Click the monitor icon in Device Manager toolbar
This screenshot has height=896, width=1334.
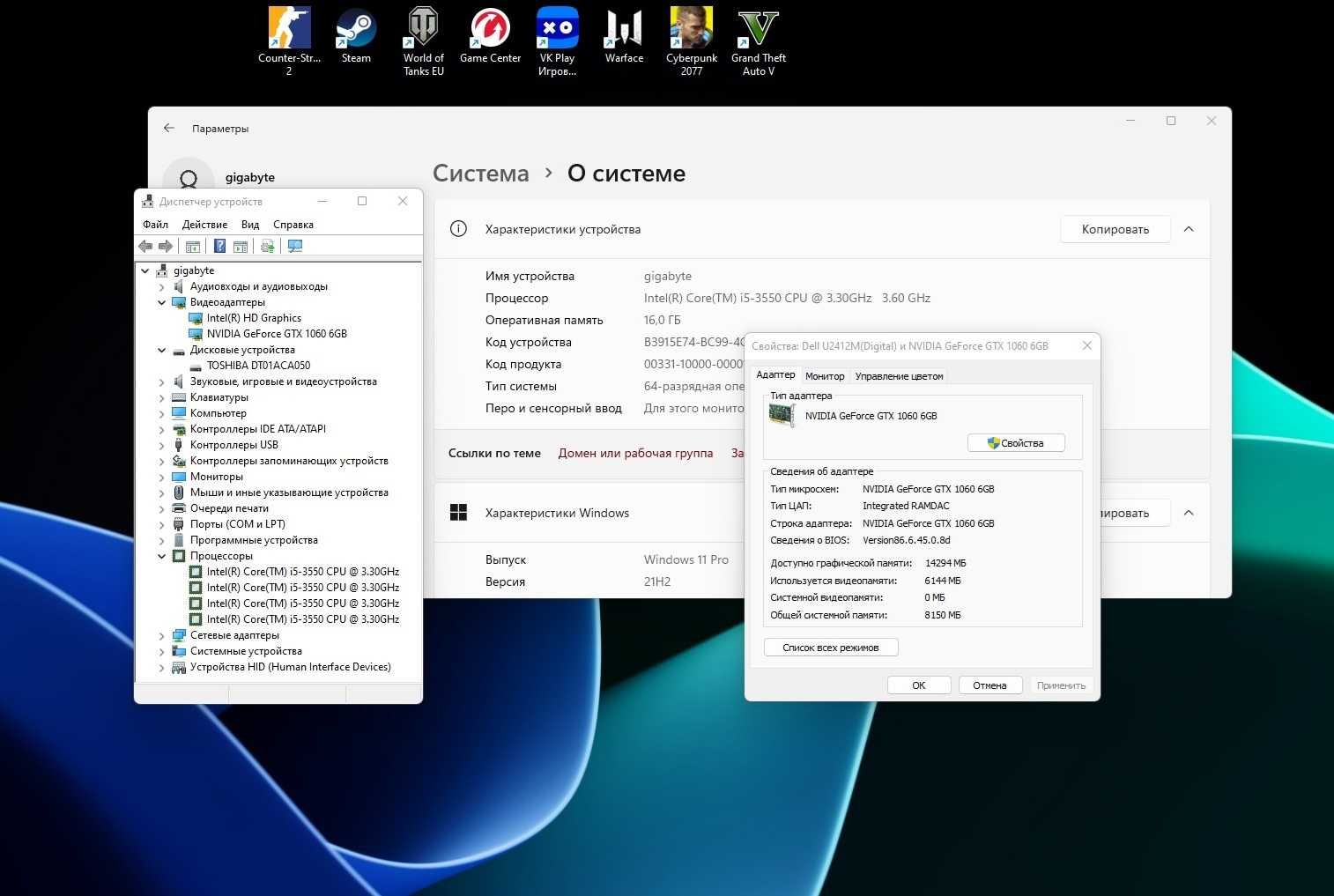coord(295,246)
